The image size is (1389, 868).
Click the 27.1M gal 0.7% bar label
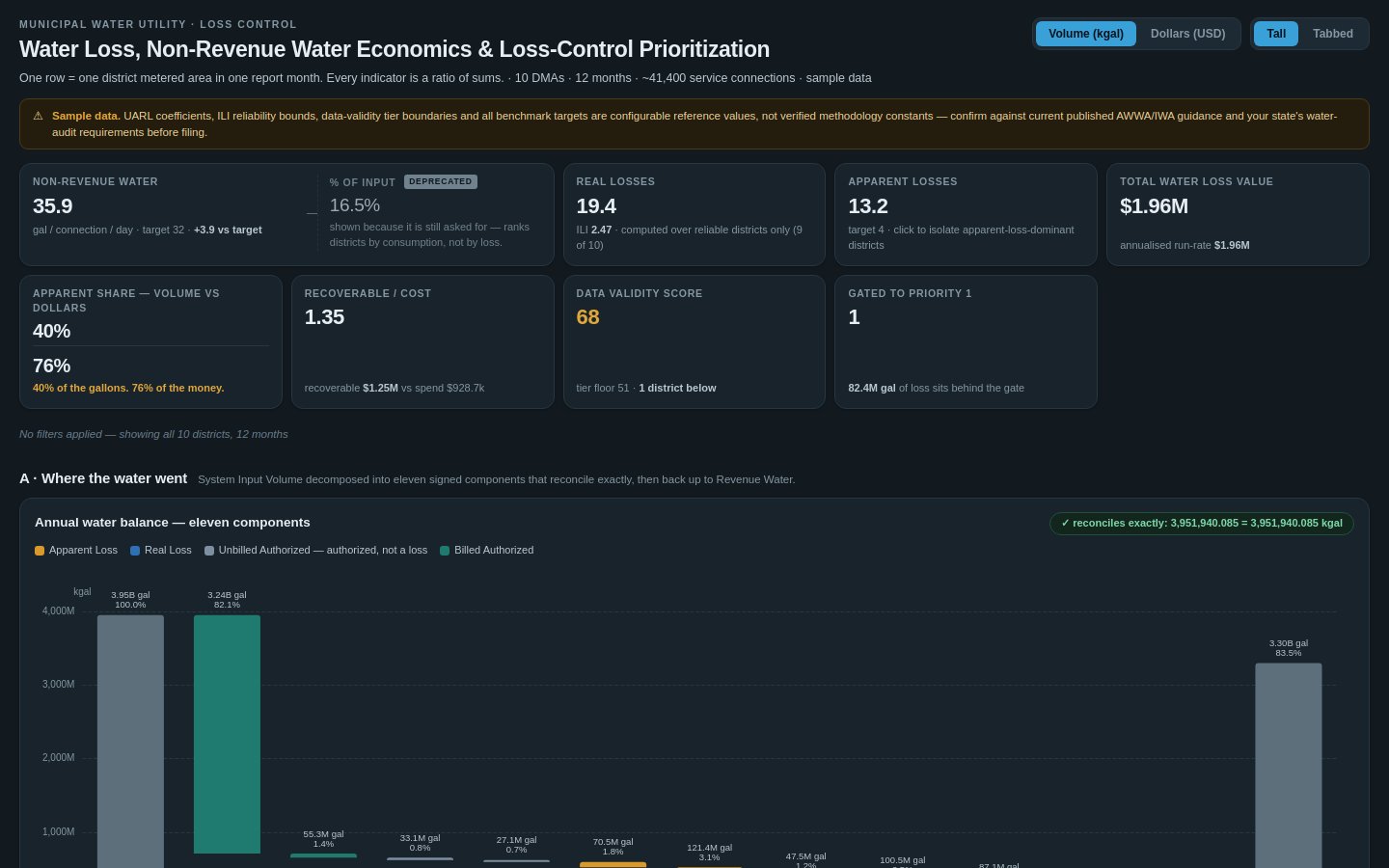pyautogui.click(x=516, y=845)
